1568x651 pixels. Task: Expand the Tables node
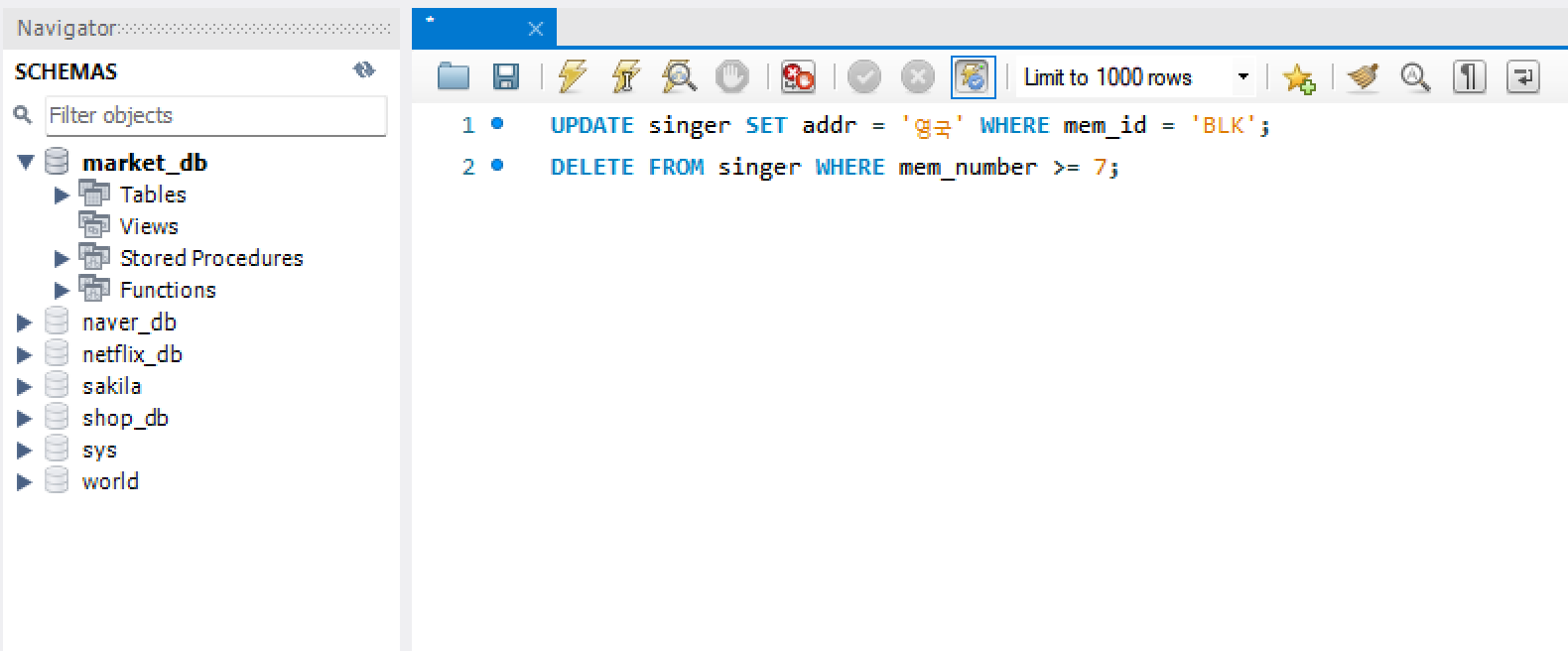pos(62,195)
